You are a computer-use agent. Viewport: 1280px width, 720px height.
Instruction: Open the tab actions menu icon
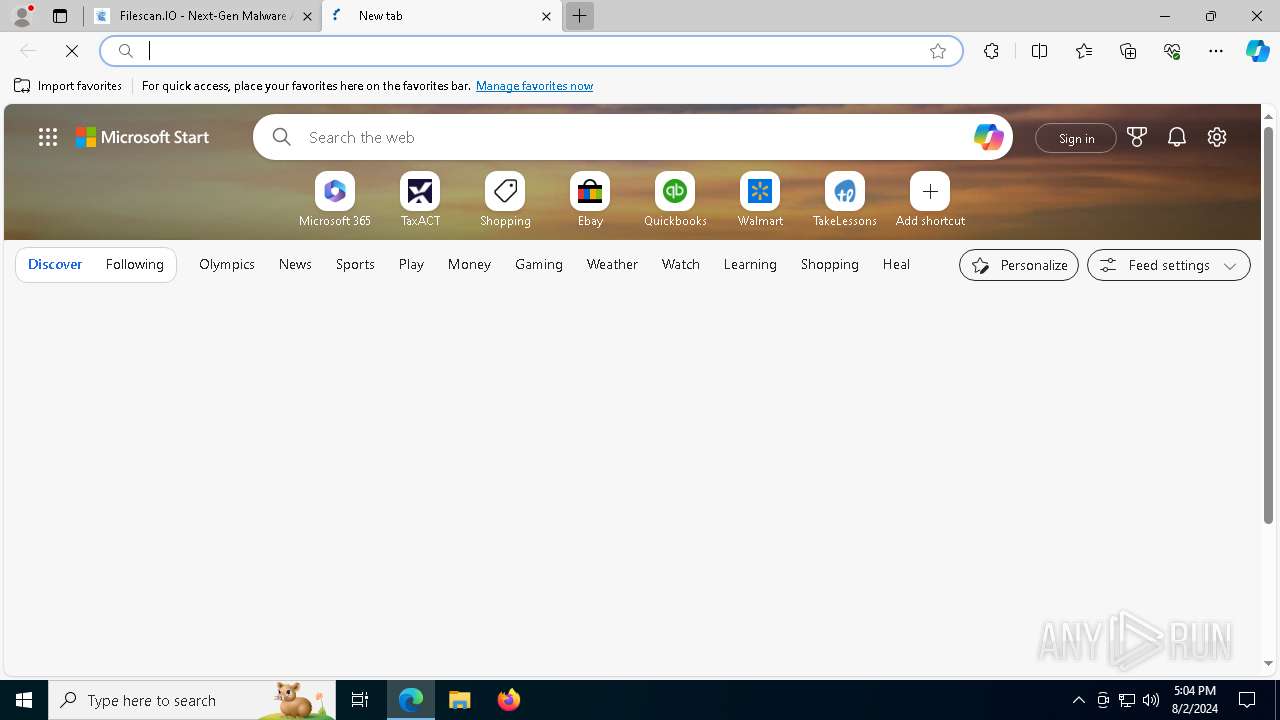click(60, 16)
